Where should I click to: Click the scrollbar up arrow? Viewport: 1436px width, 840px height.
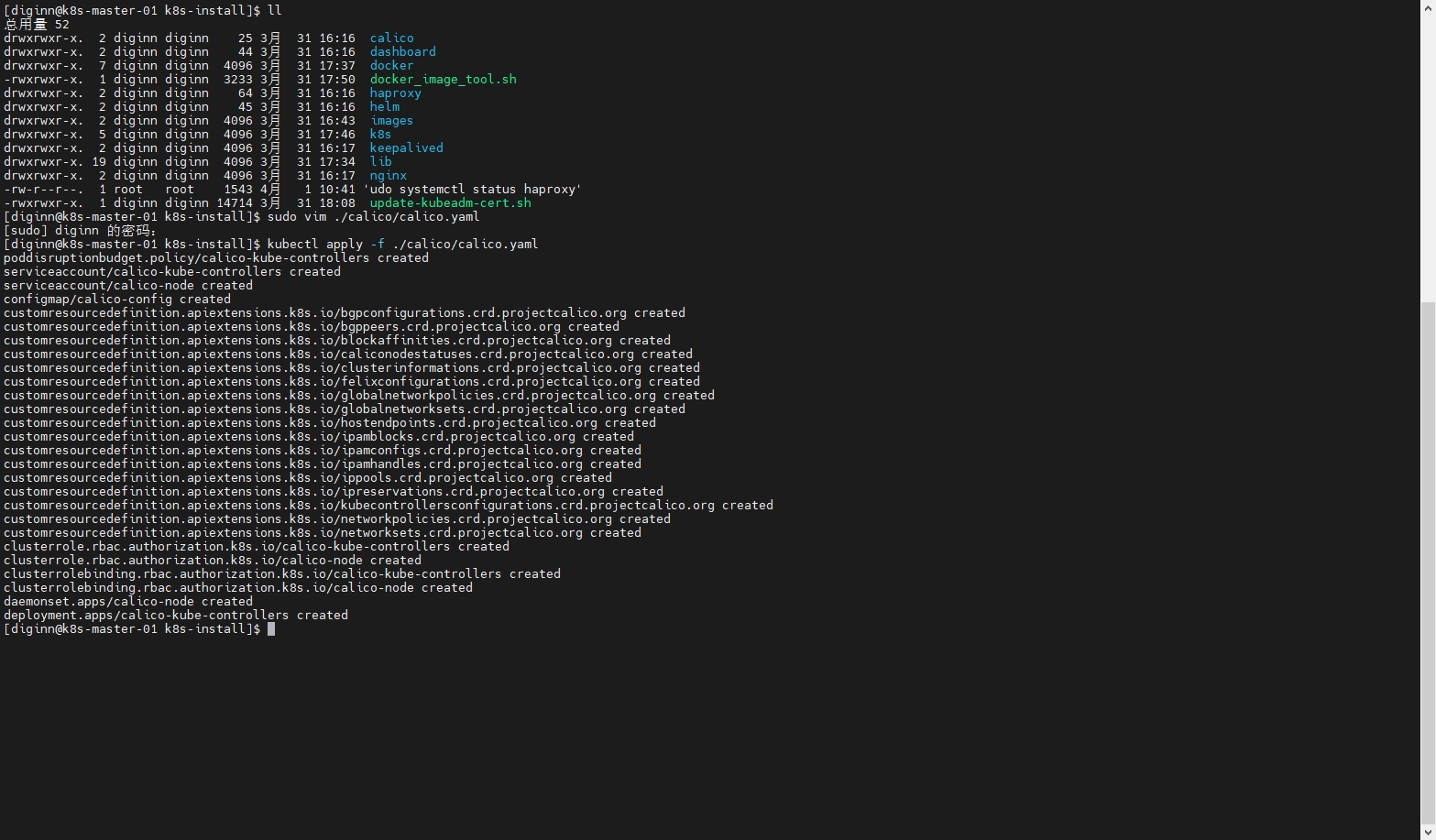click(x=1428, y=7)
